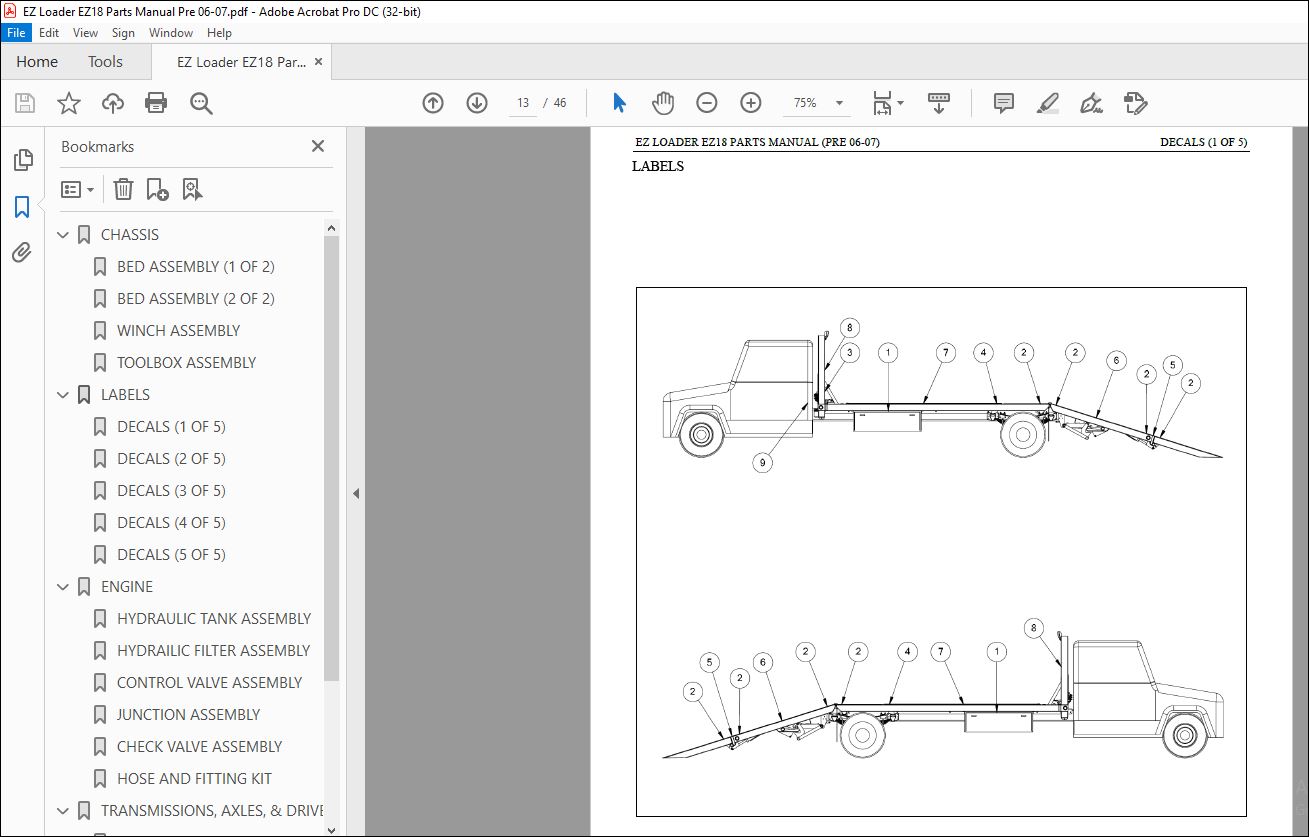Click the read mode keyboard icon

[x=939, y=103]
